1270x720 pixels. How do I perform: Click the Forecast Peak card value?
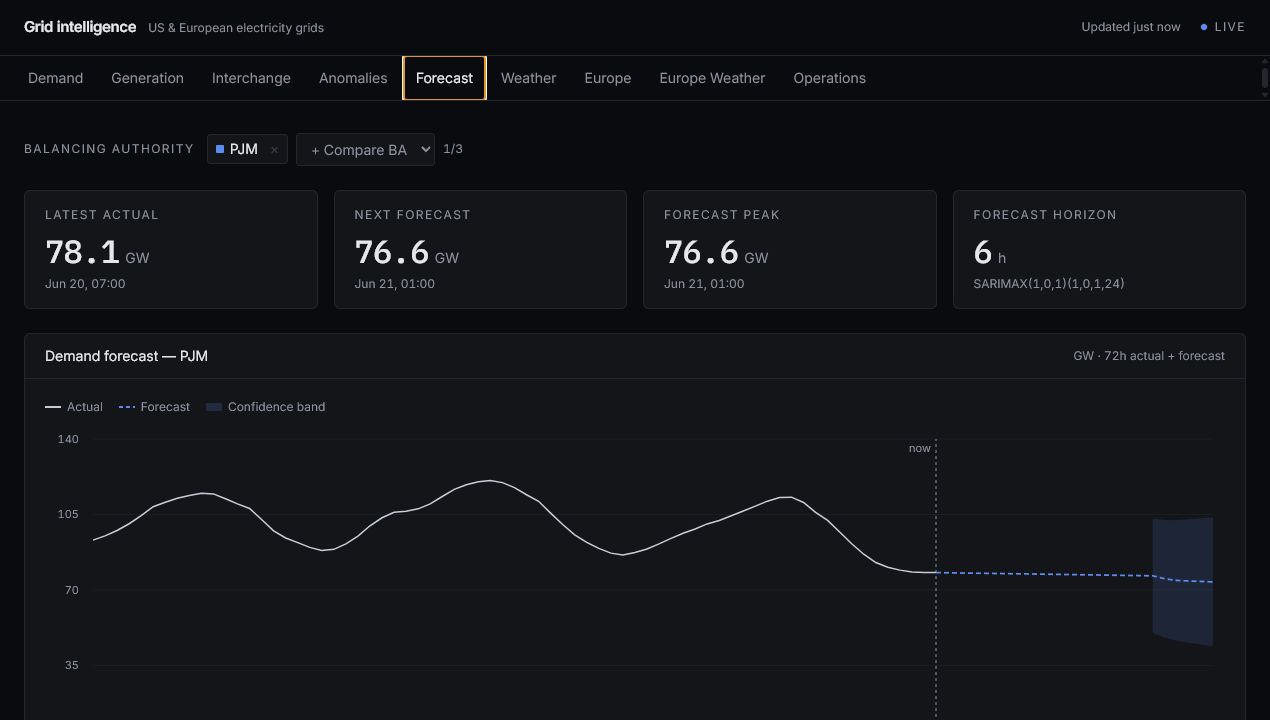point(716,252)
